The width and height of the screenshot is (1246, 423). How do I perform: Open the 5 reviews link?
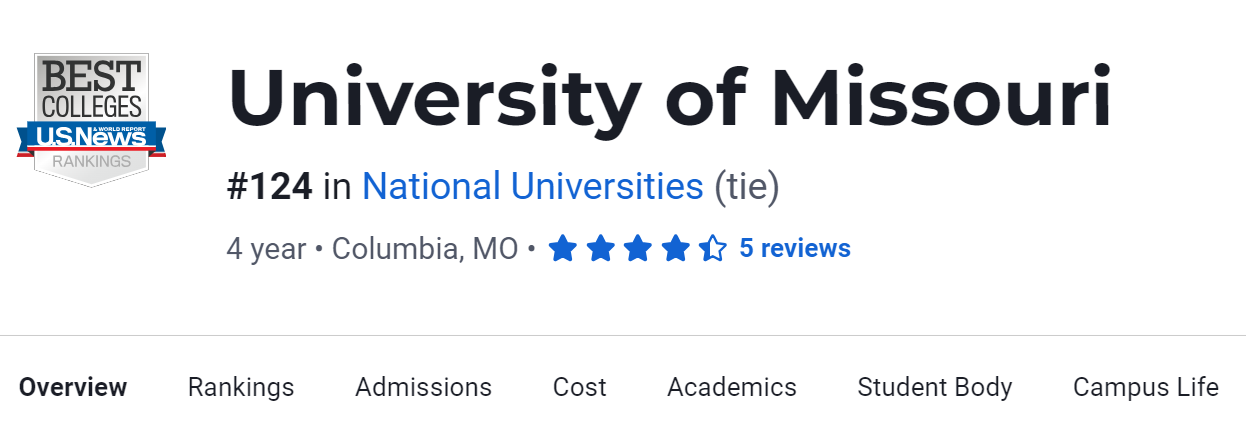pyautogui.click(x=795, y=248)
